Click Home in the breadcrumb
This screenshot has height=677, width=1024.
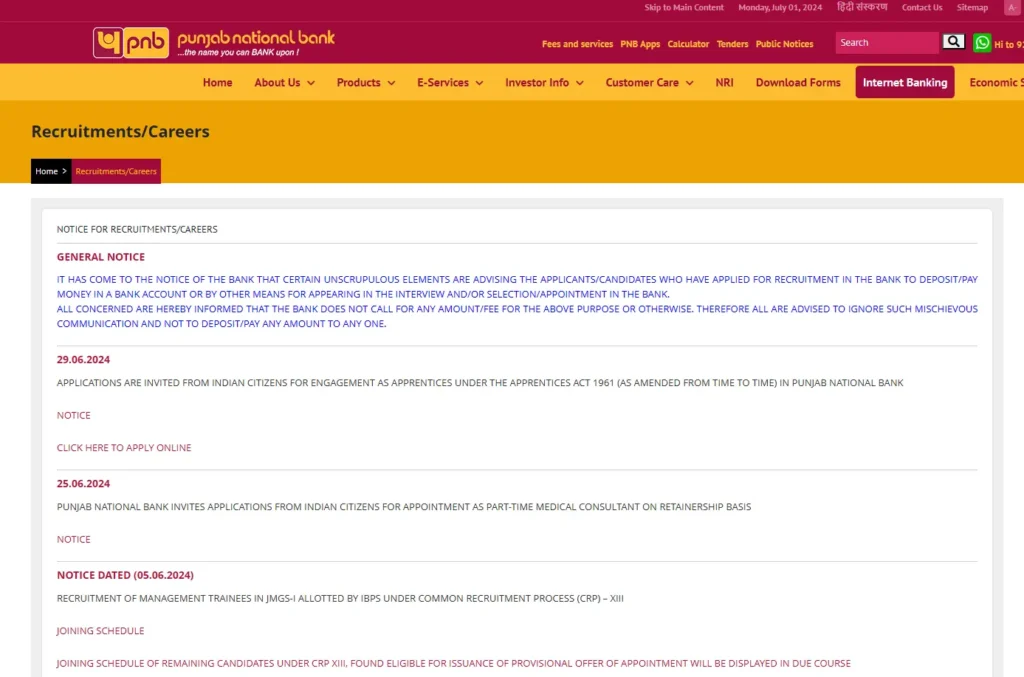(x=46, y=171)
